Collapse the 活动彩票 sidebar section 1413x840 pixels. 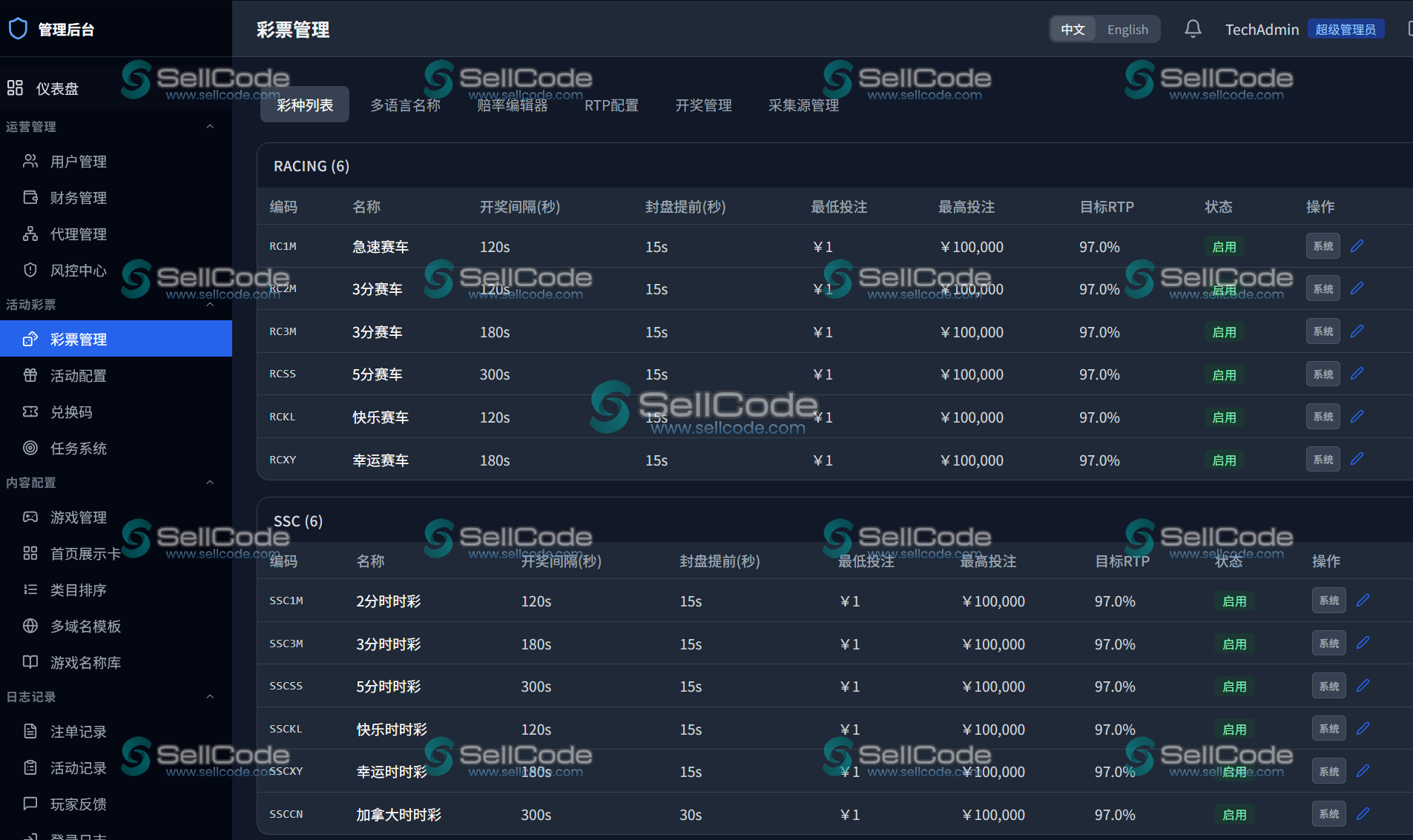point(210,305)
